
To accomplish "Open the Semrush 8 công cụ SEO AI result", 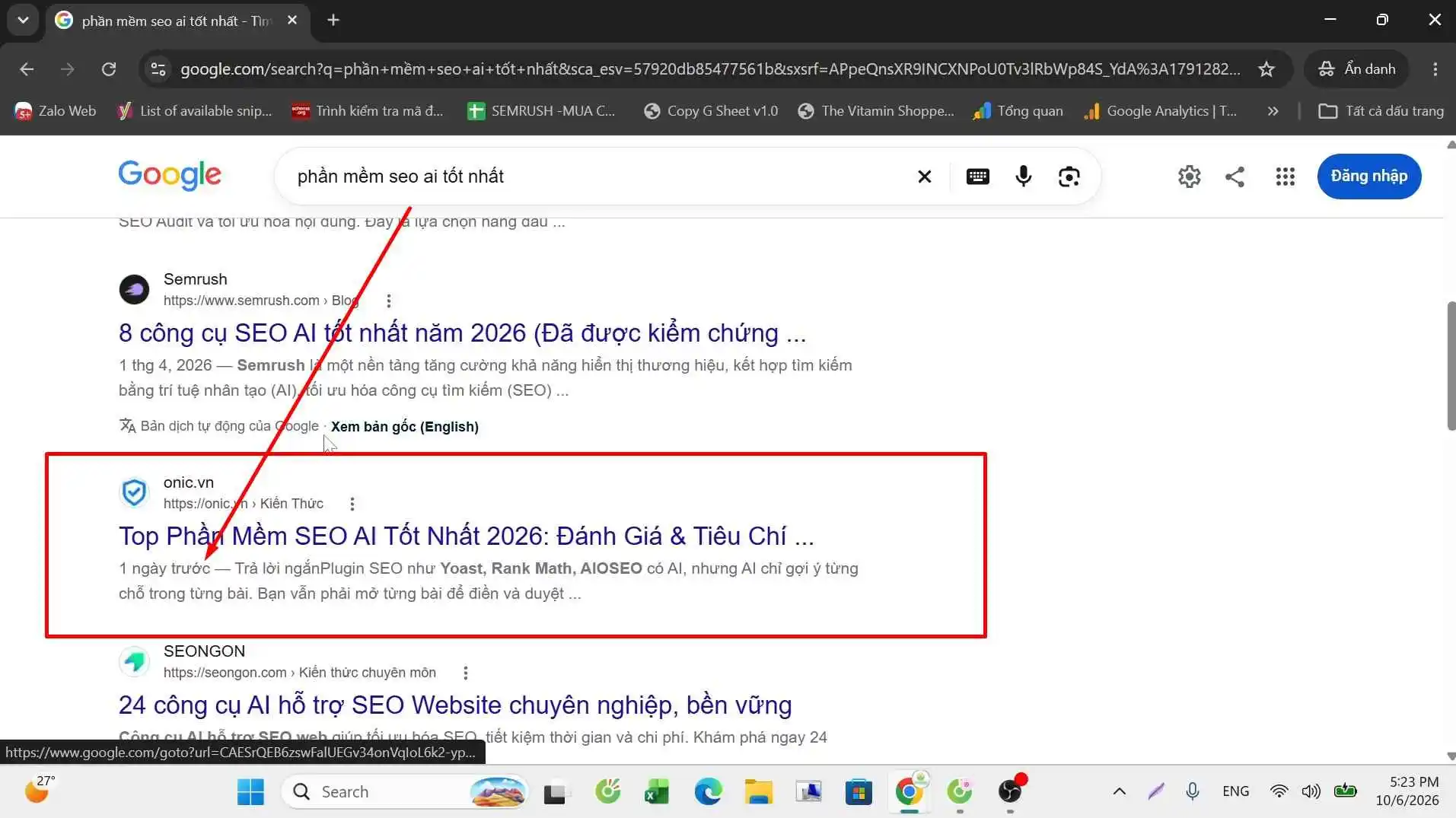I will pos(462,333).
